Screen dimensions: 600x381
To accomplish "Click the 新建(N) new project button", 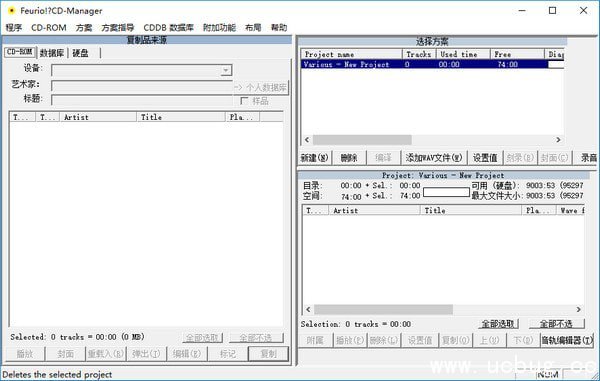I will pyautogui.click(x=315, y=158).
